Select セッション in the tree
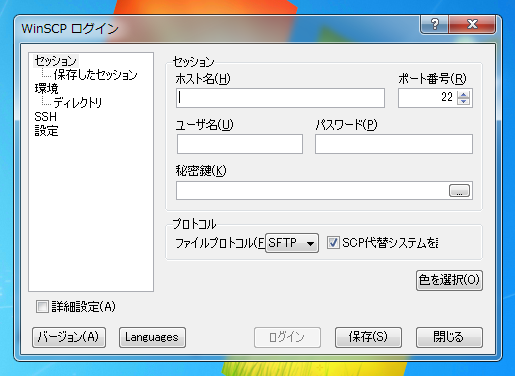 (56, 61)
